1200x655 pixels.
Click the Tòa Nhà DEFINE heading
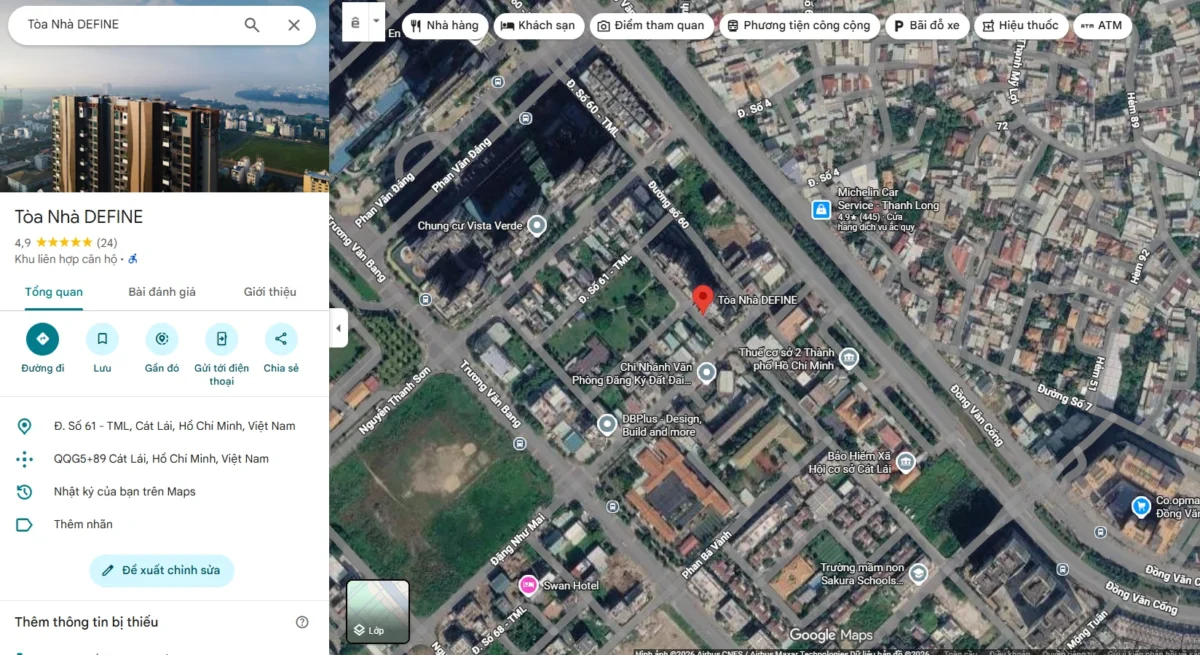[79, 217]
